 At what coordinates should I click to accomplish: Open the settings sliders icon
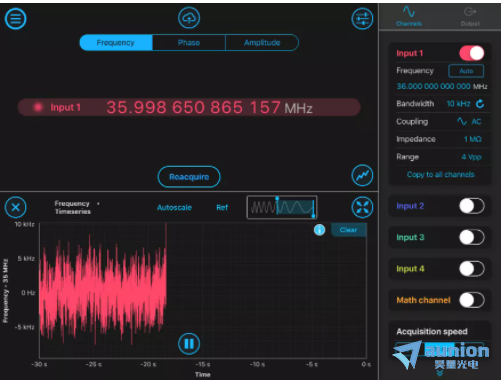pos(362,19)
